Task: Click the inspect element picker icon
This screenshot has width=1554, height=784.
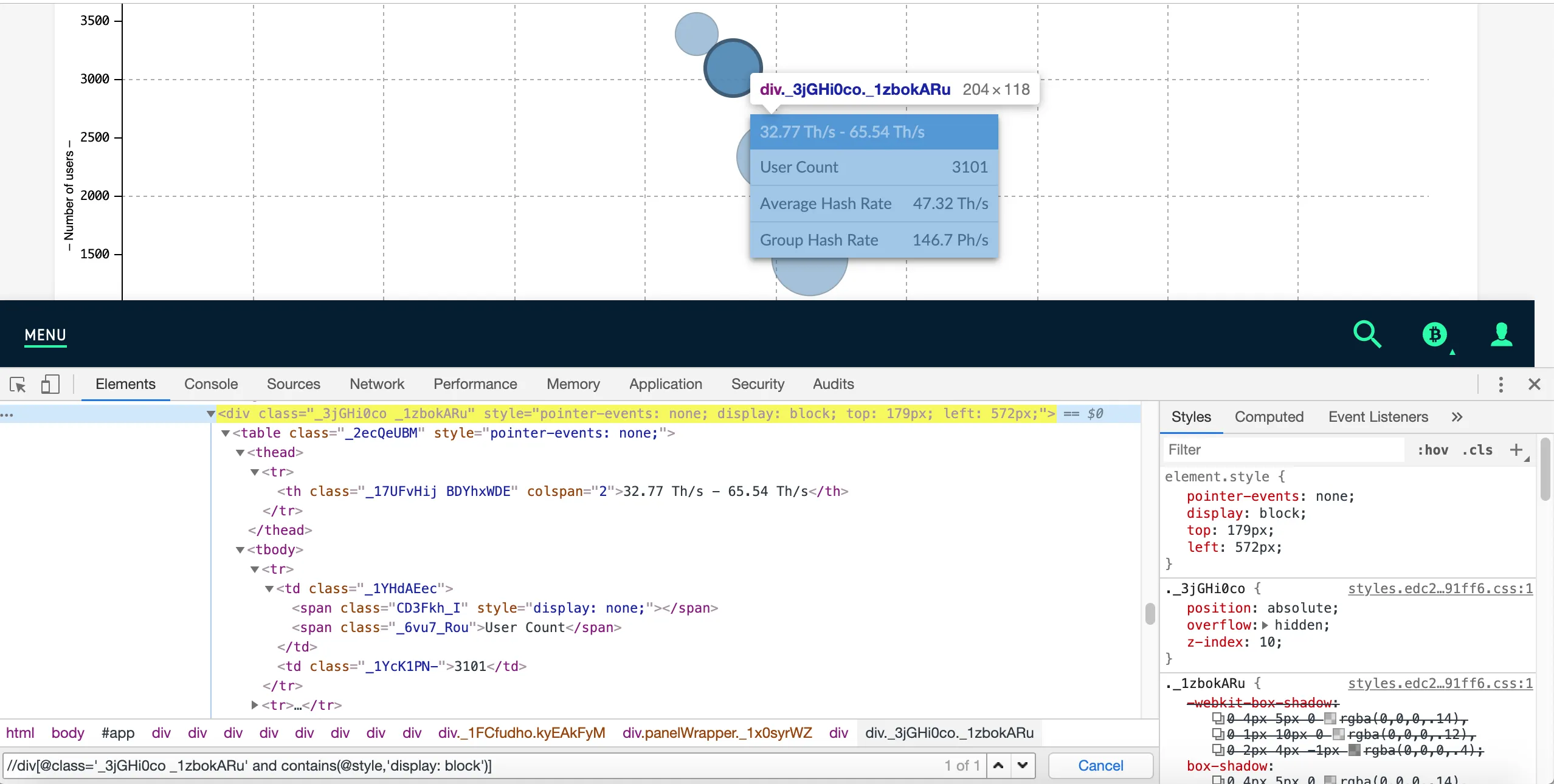Action: pyautogui.click(x=18, y=385)
